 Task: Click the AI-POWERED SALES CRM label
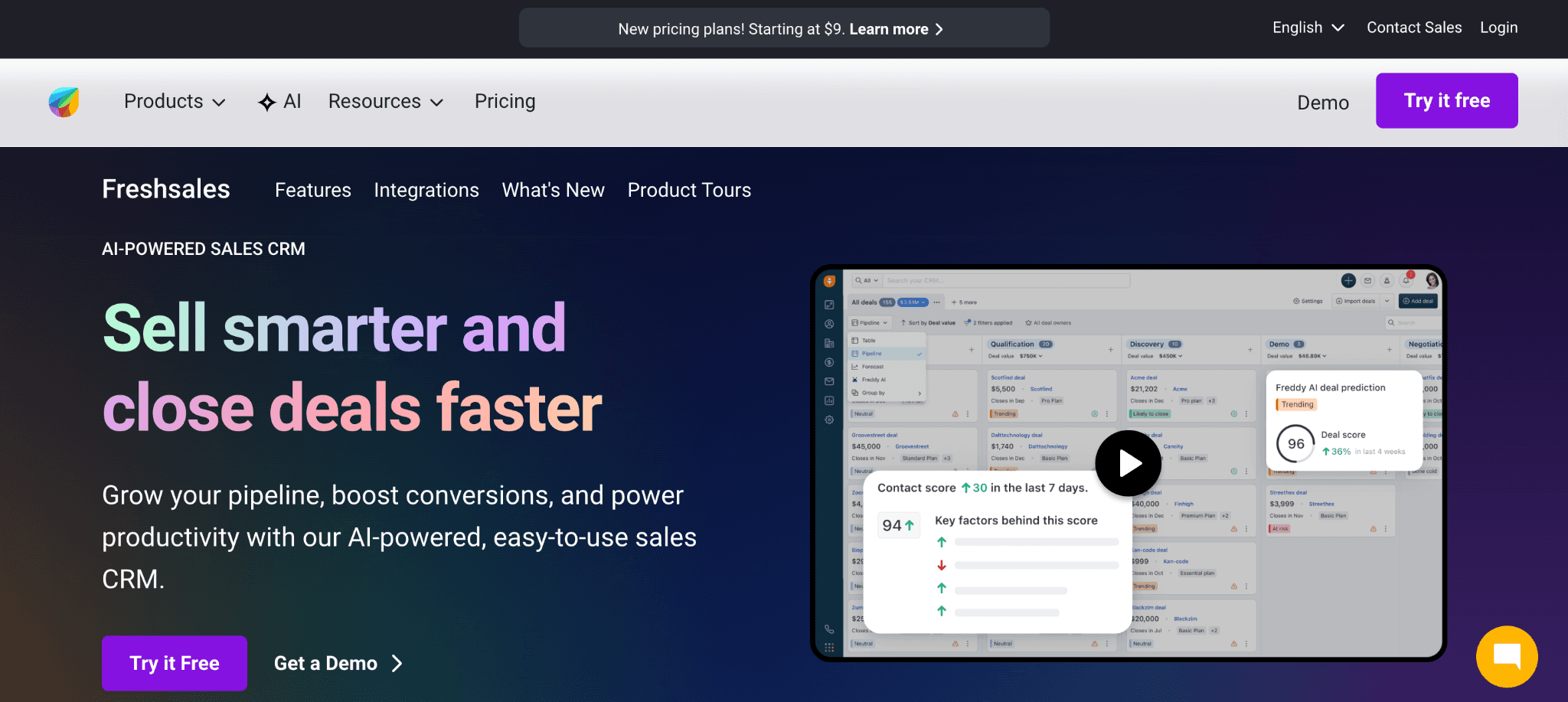[x=204, y=249]
